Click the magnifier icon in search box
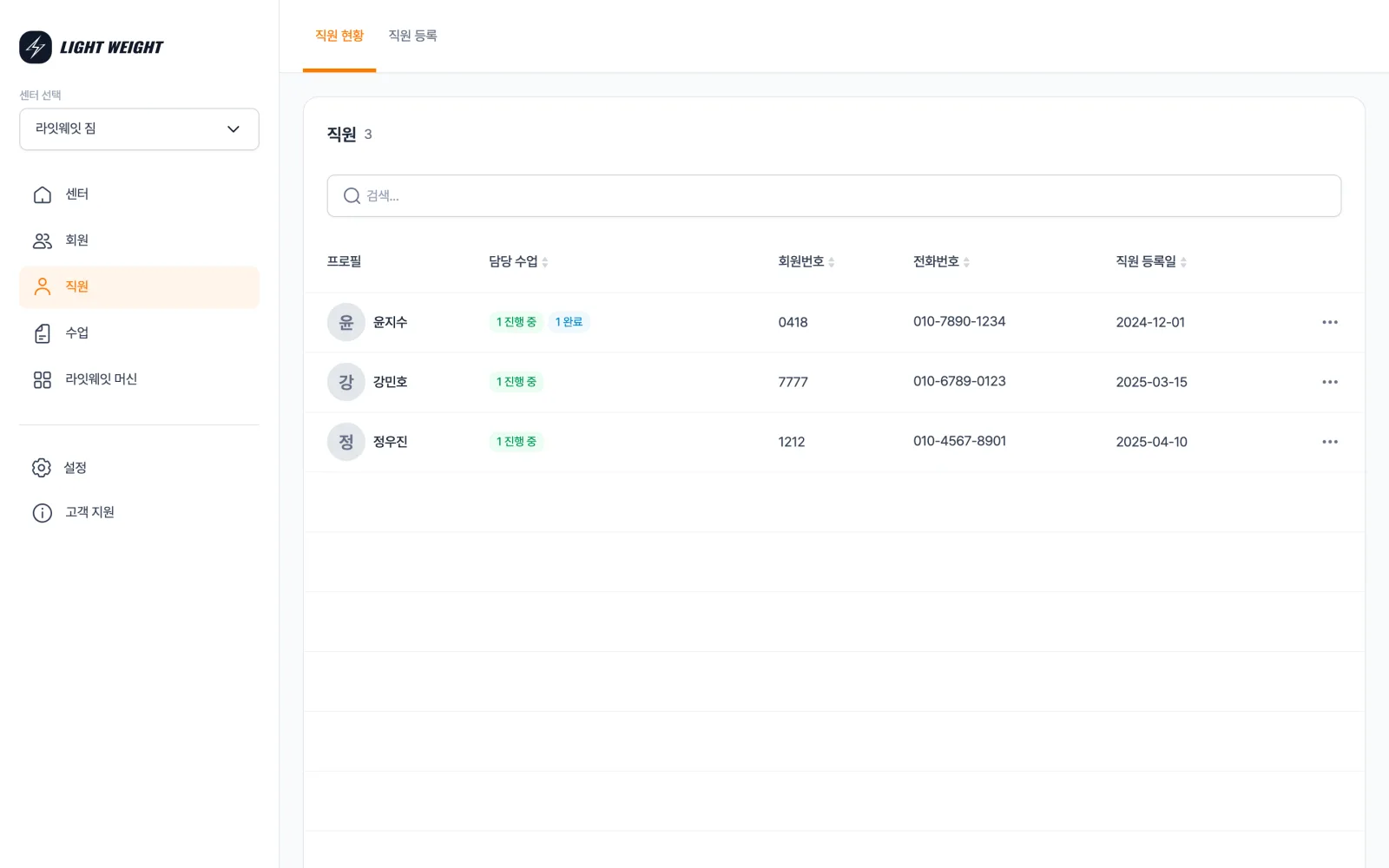1389x868 pixels. tap(352, 196)
